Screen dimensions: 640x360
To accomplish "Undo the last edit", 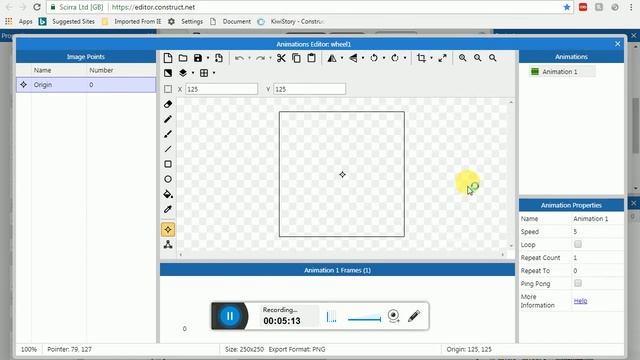I will pyautogui.click(x=239, y=58).
